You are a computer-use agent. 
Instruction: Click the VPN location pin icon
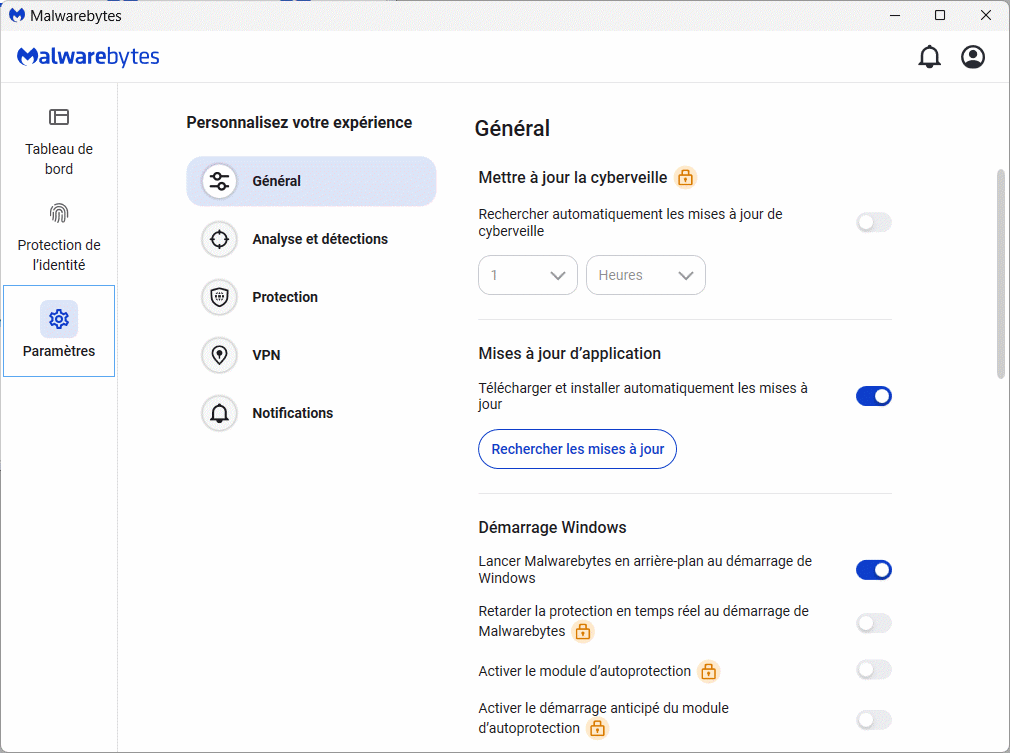pyautogui.click(x=219, y=355)
